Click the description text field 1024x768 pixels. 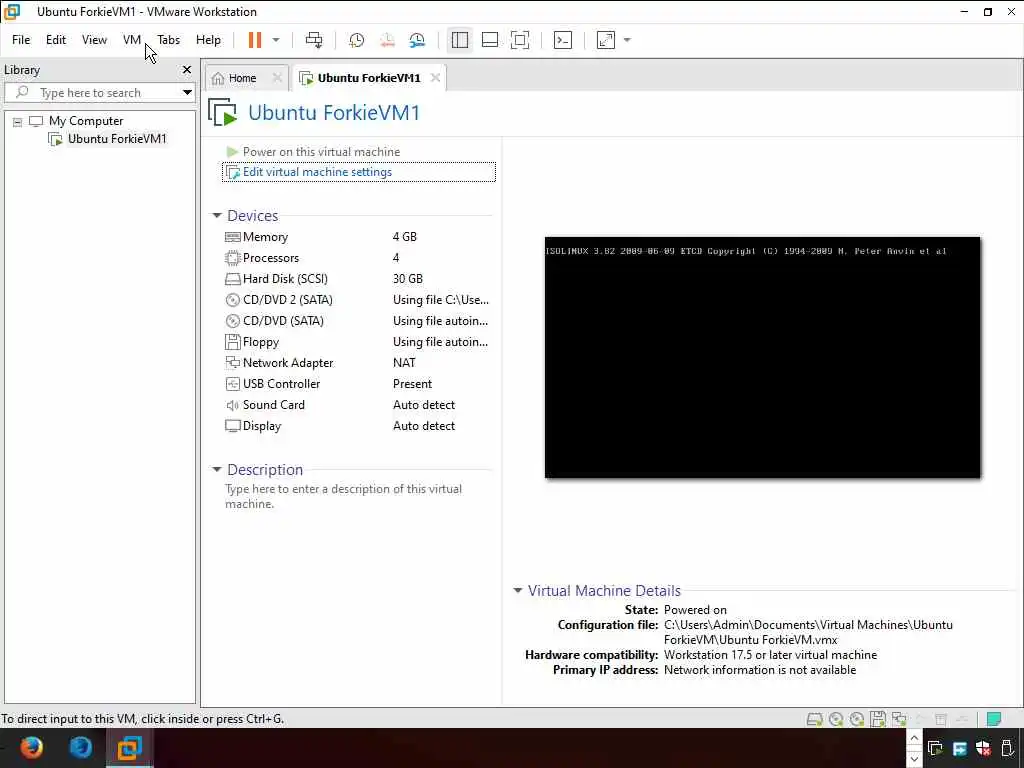click(344, 496)
